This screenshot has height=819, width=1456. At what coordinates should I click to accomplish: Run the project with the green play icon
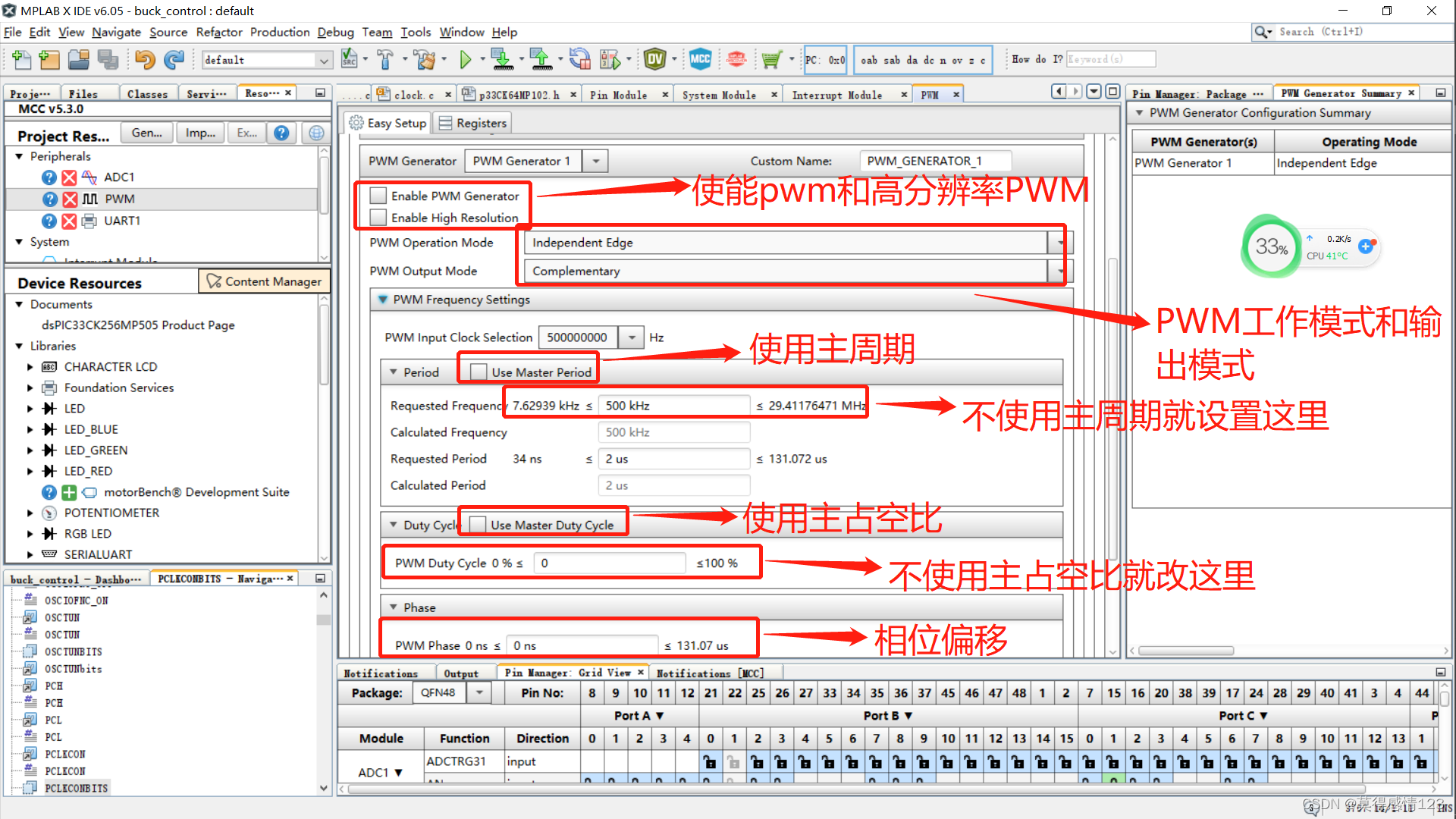pos(466,59)
